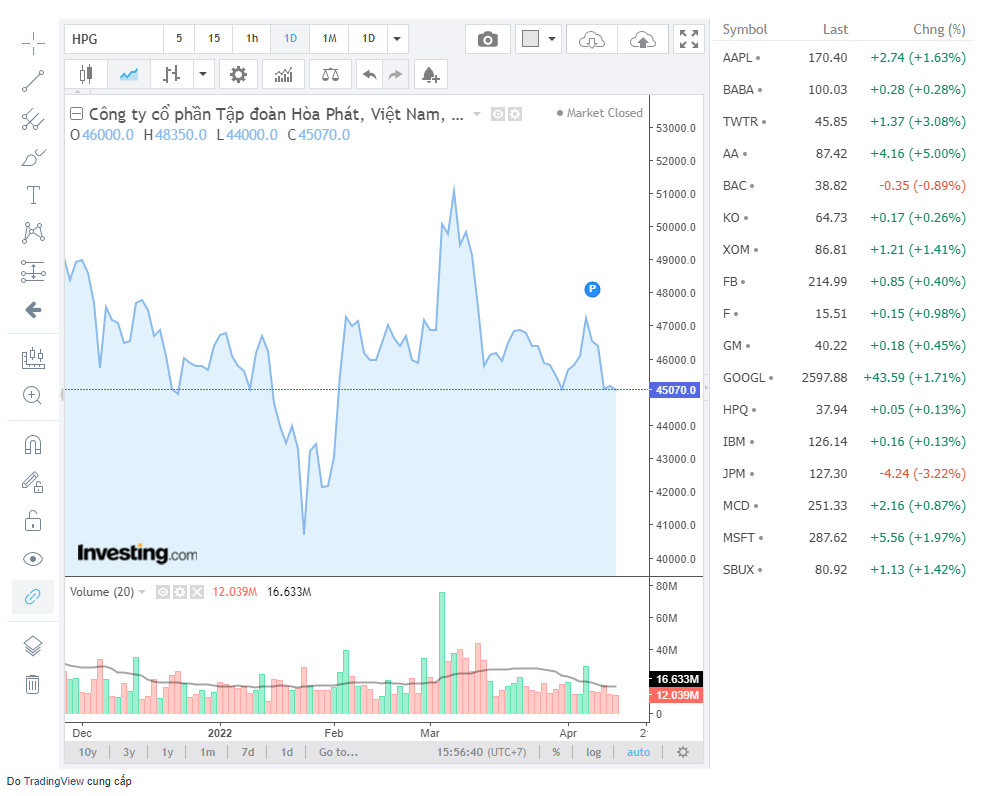Screen dimensions: 998x796
Task: Remove drawings with the trash icon
Action: tap(33, 684)
